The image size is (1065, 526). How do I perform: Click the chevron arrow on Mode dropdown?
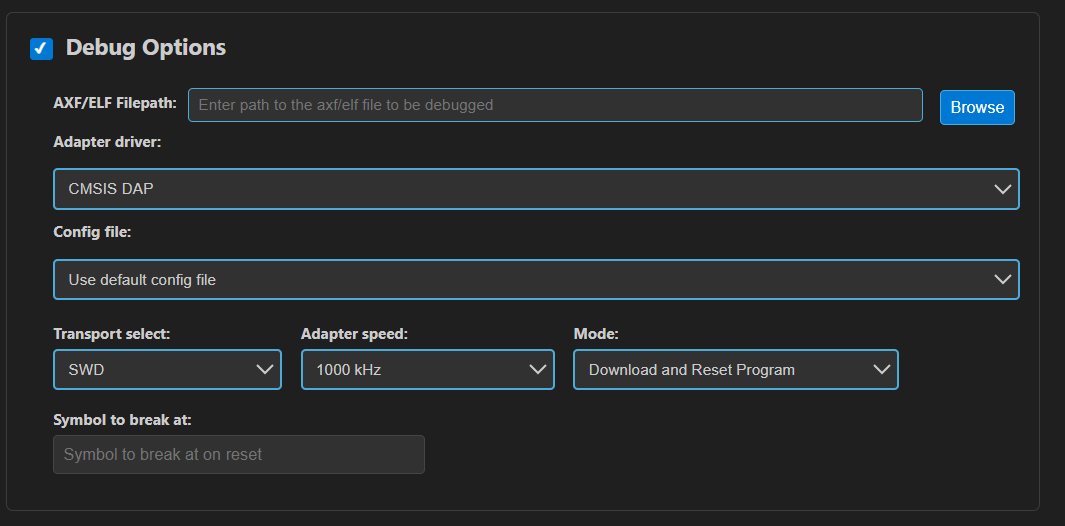(x=882, y=370)
